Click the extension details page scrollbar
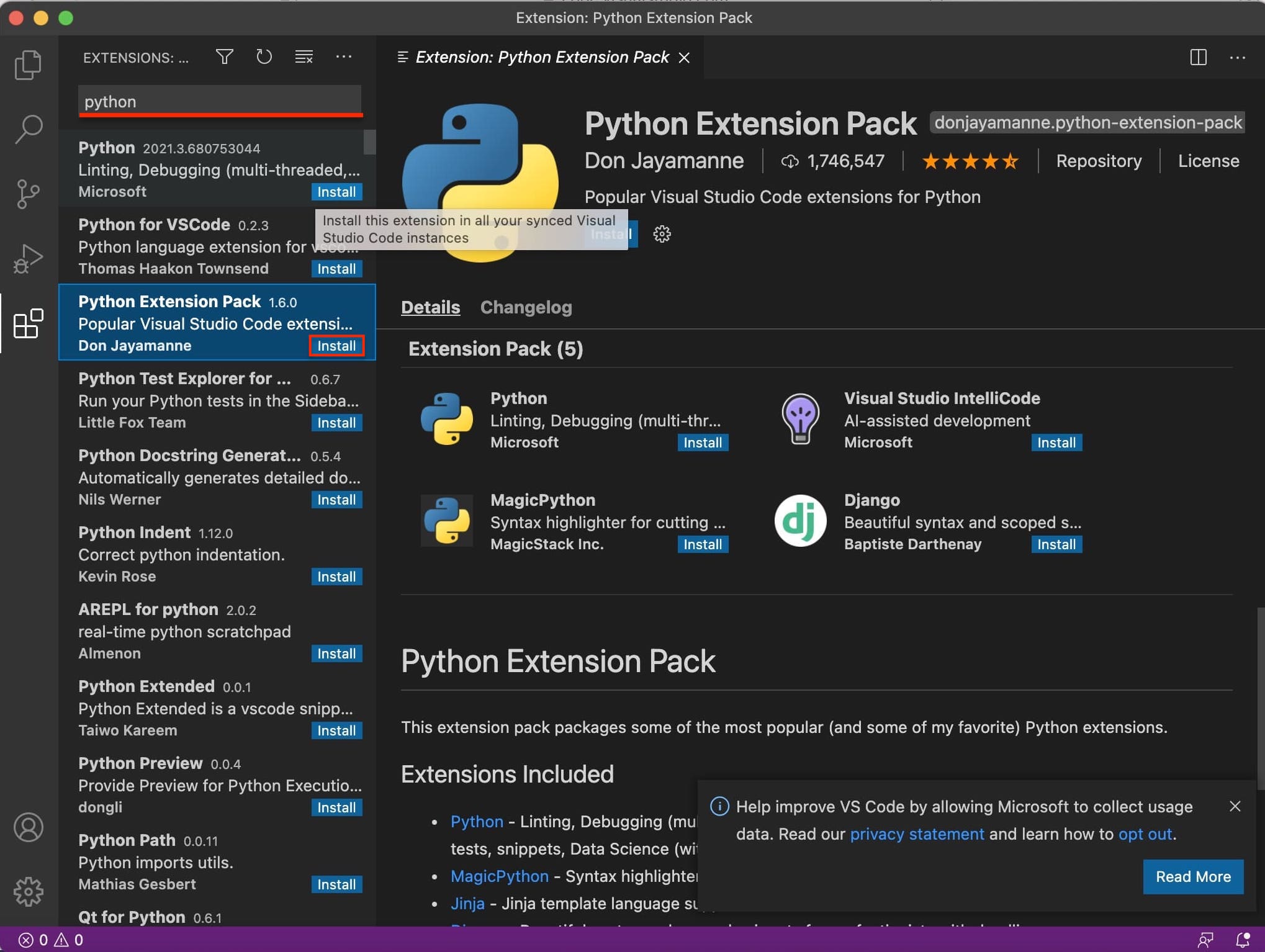The height and width of the screenshot is (952, 1265). coord(1260,698)
